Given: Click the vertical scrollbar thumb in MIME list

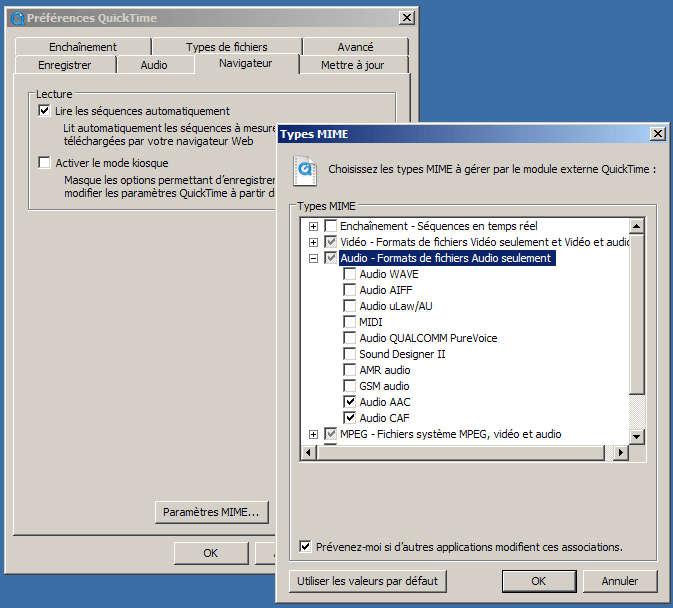Looking at the screenshot, I should (637, 313).
